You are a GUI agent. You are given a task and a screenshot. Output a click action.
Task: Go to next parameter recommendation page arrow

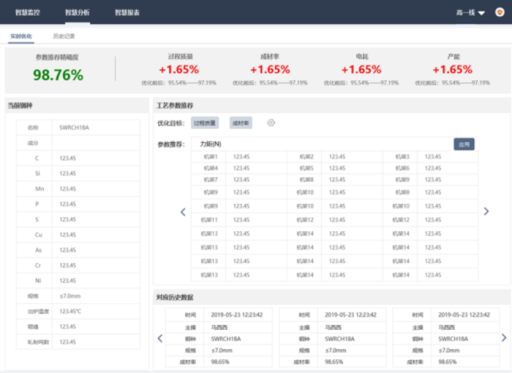[486, 211]
